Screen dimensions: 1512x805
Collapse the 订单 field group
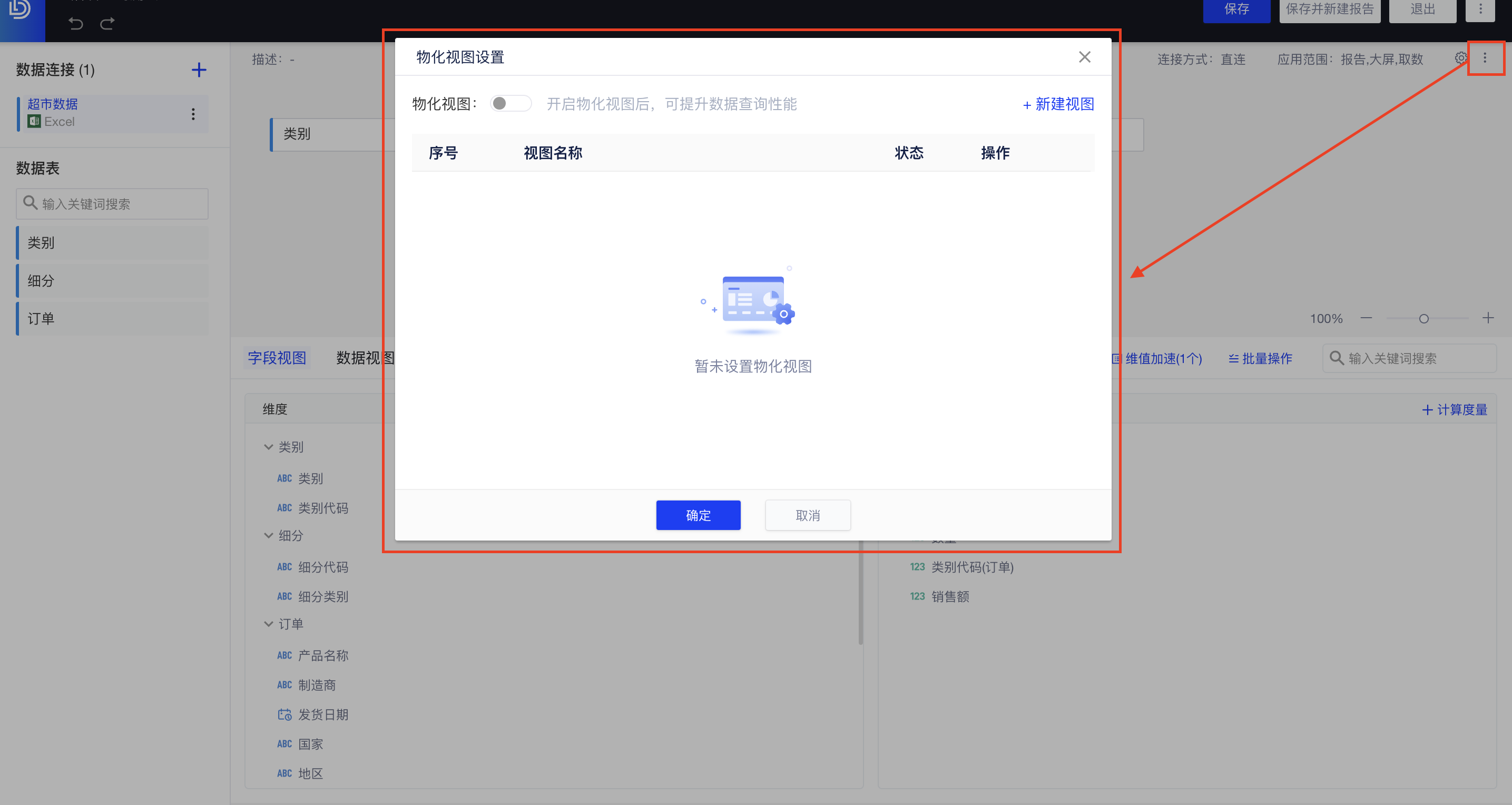[269, 624]
